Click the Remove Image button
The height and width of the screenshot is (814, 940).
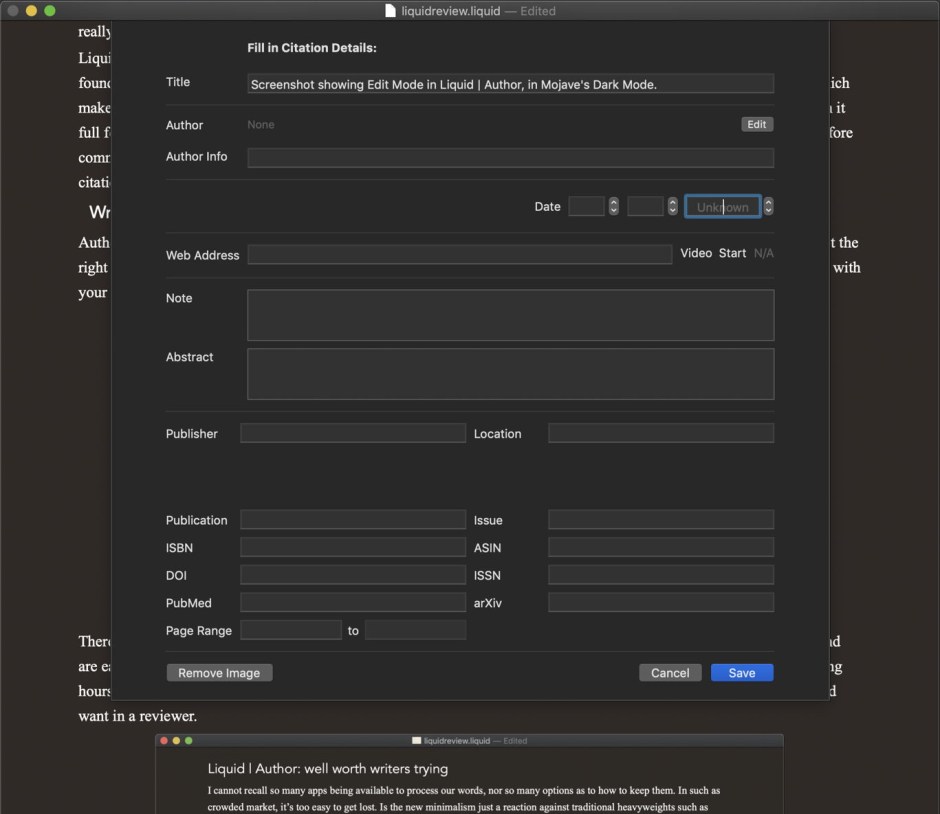(219, 673)
